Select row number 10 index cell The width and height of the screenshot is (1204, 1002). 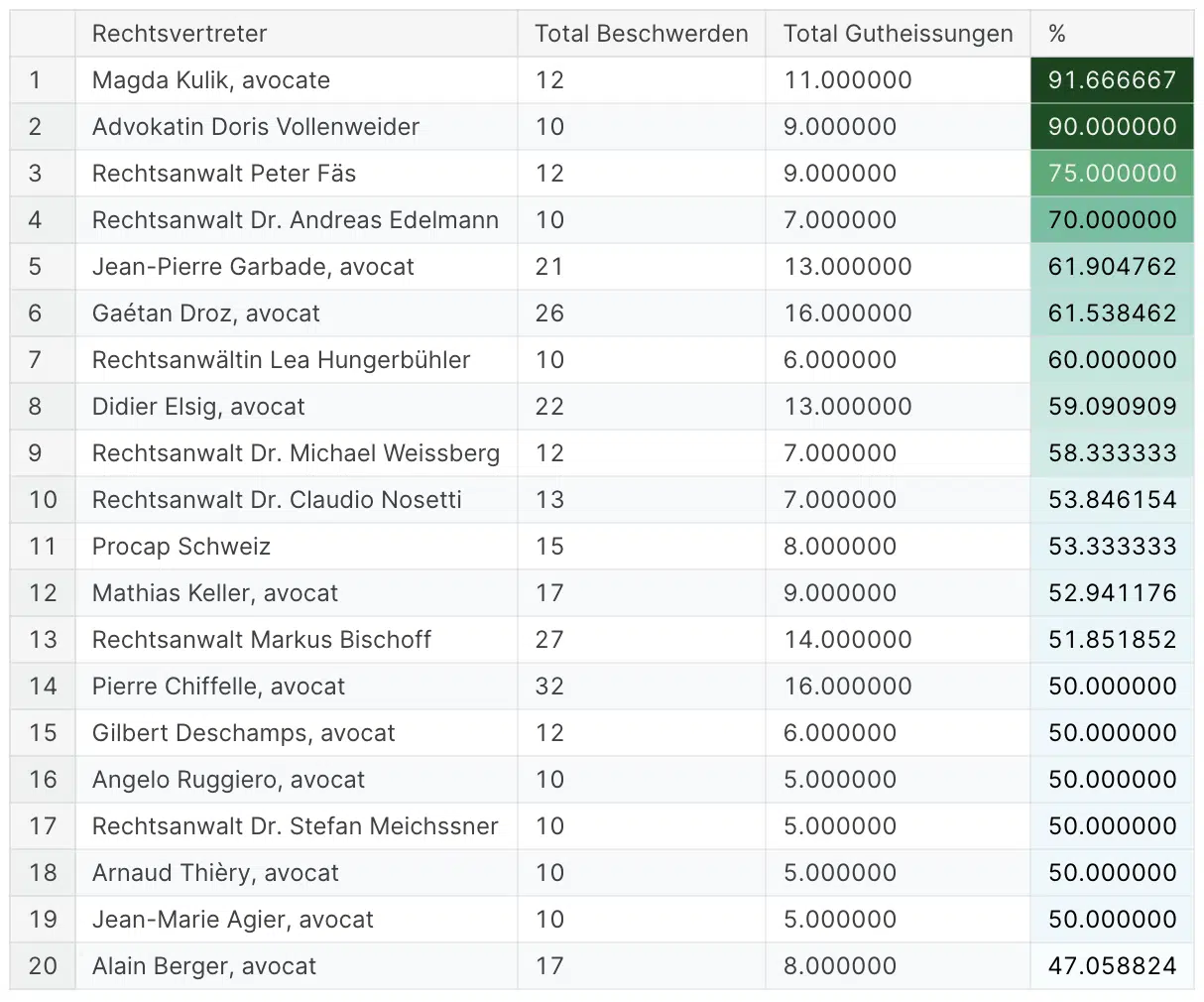pos(43,500)
